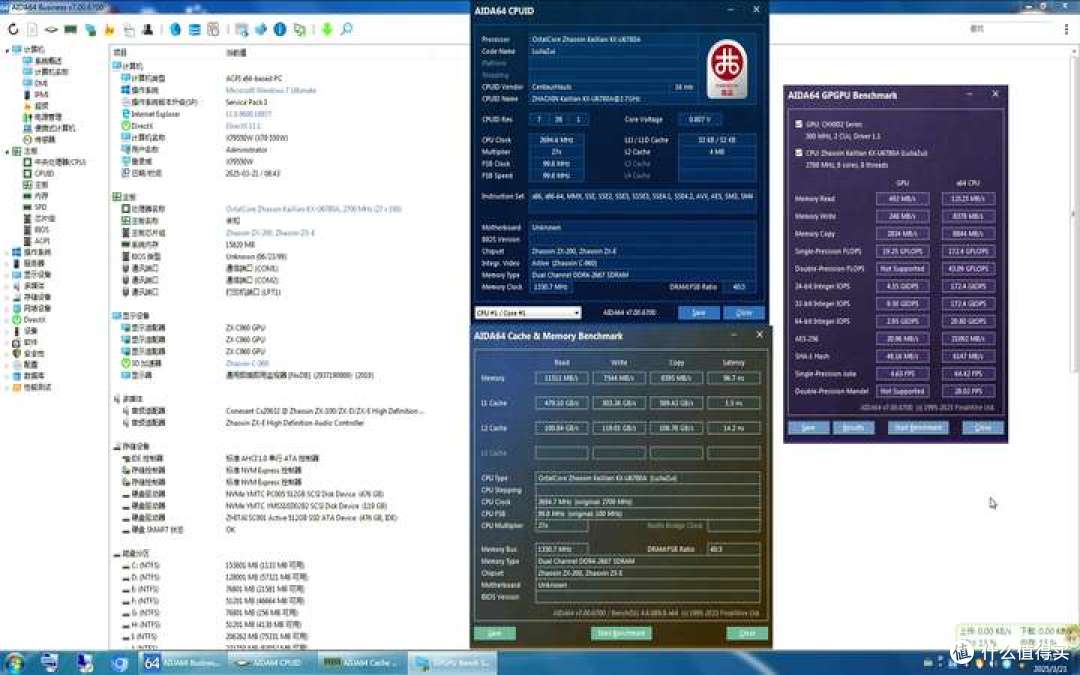Click the GPU AES-256 result in GPGPU benchmark
The height and width of the screenshot is (675, 1080).
coord(902,339)
